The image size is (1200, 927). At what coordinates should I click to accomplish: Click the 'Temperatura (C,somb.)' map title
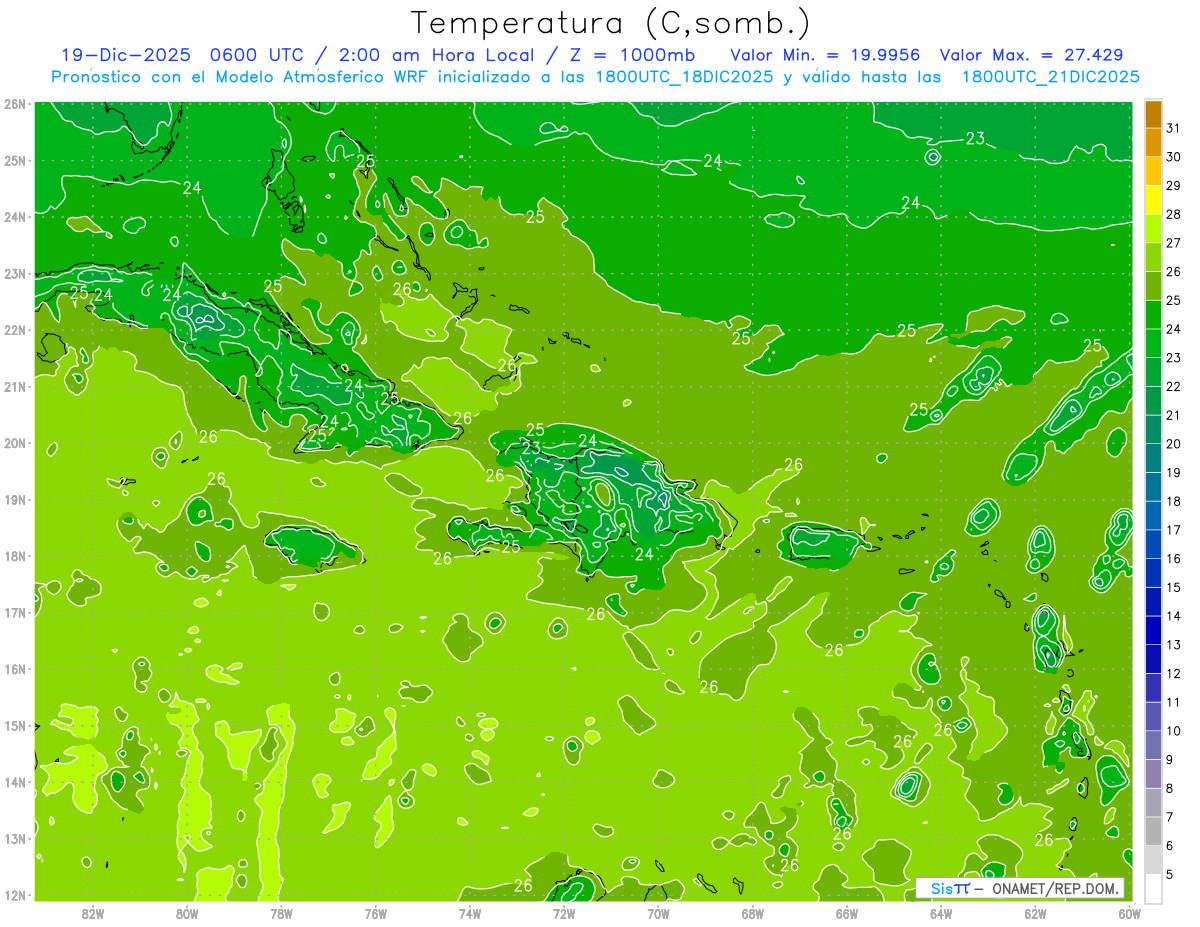611,23
